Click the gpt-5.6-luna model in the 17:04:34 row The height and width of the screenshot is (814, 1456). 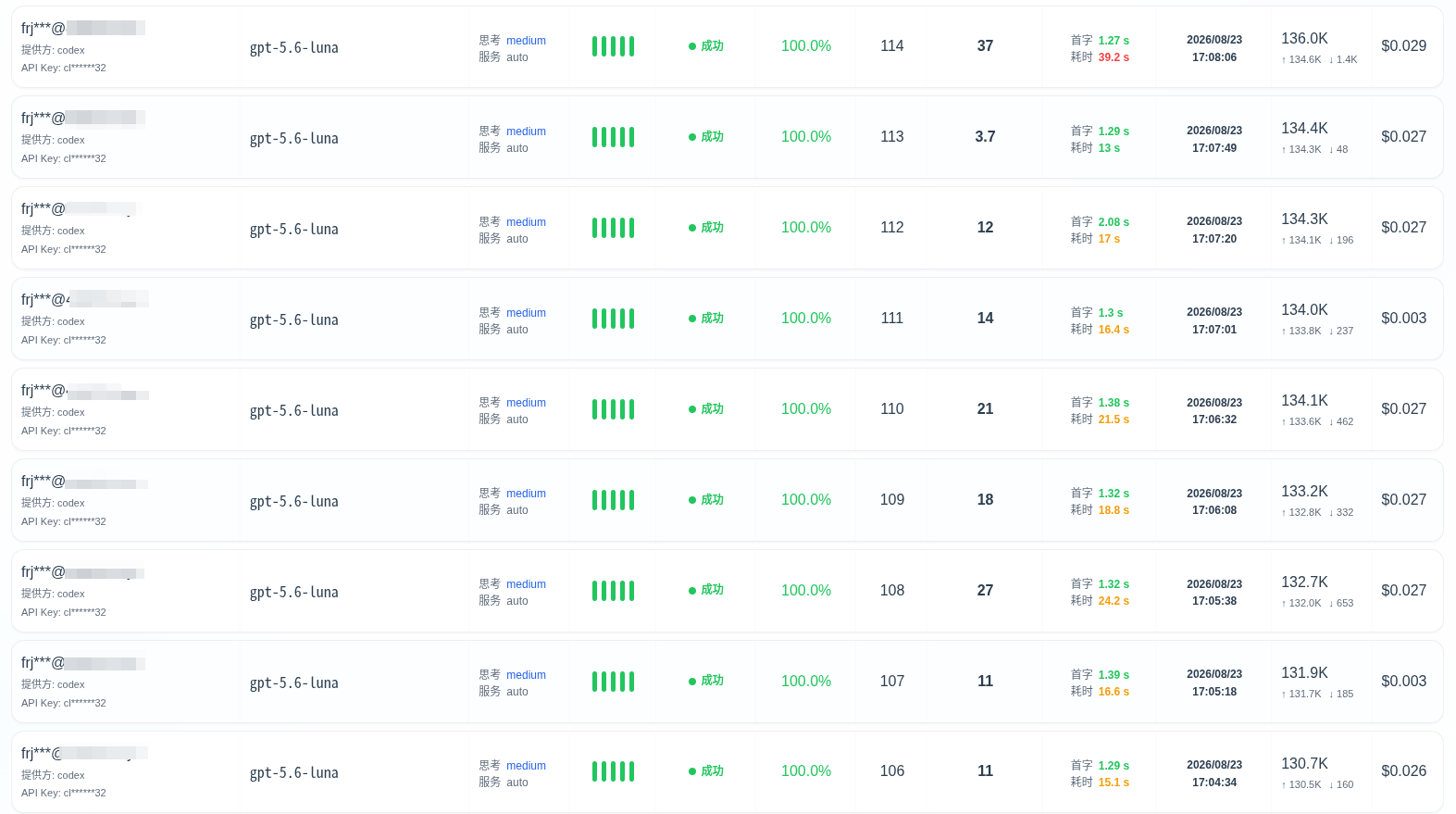click(x=294, y=772)
